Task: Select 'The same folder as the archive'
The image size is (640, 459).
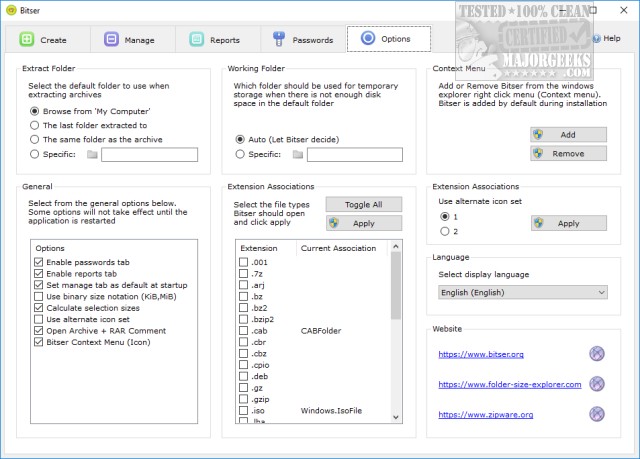Action: point(35,140)
